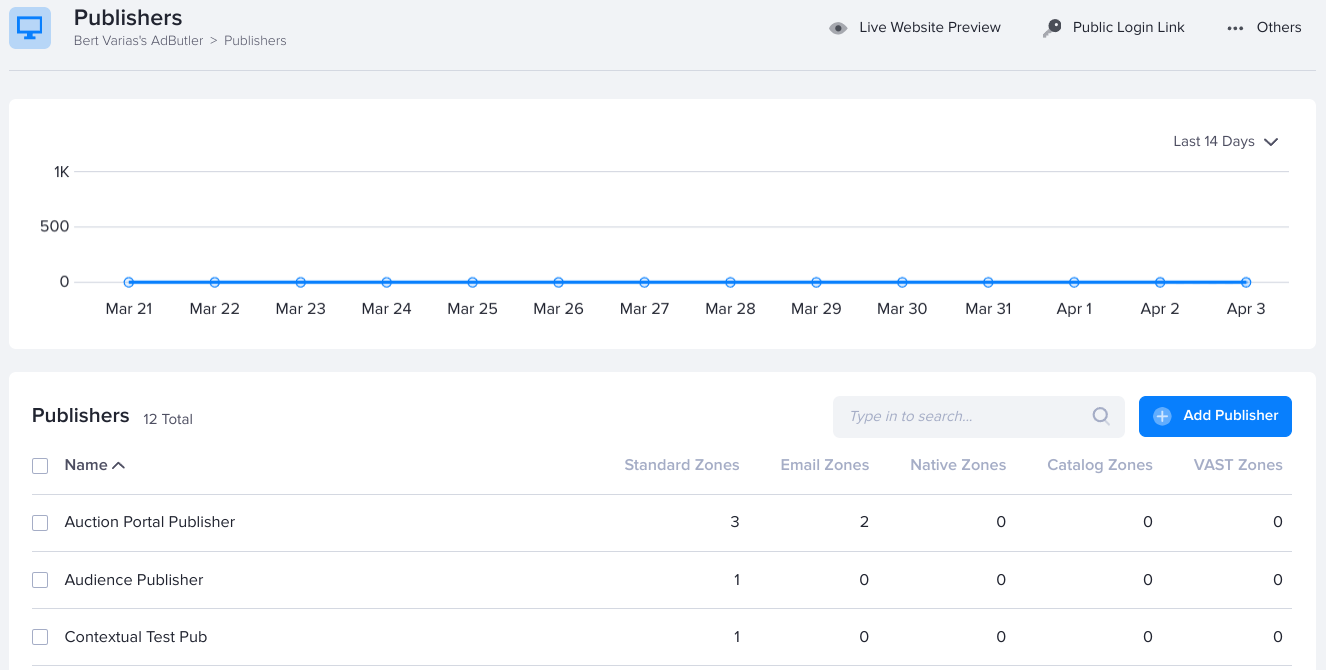
Task: Tick the select-all checkbox beside Name
Action: pos(40,465)
